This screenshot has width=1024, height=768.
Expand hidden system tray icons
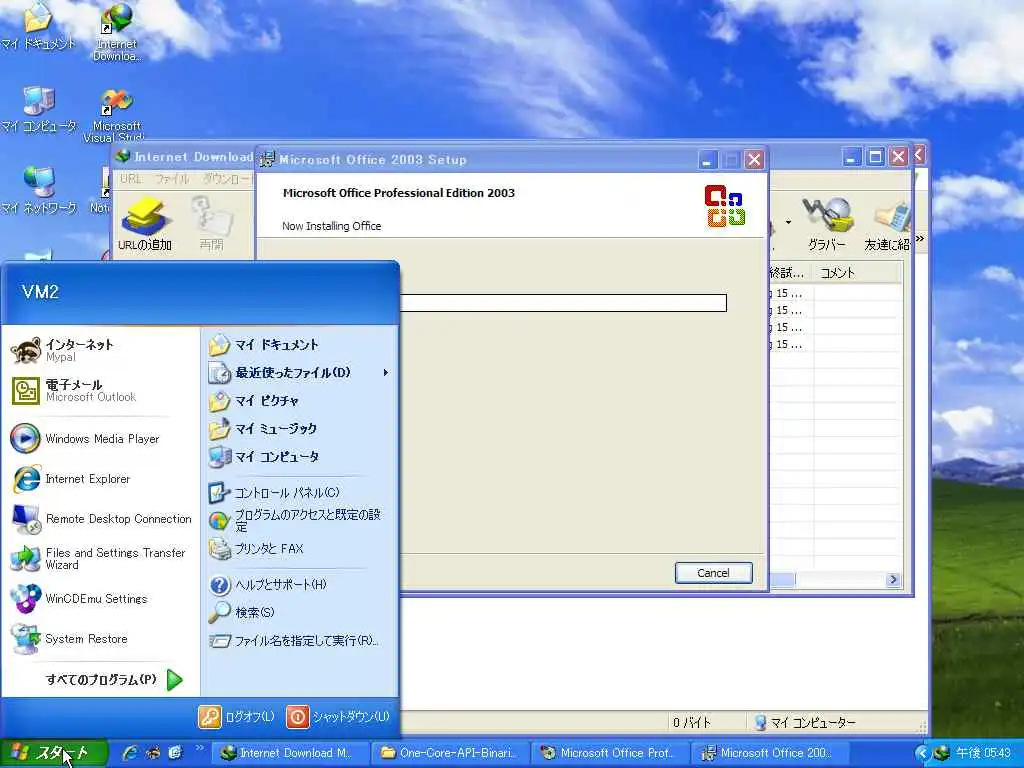tap(922, 753)
